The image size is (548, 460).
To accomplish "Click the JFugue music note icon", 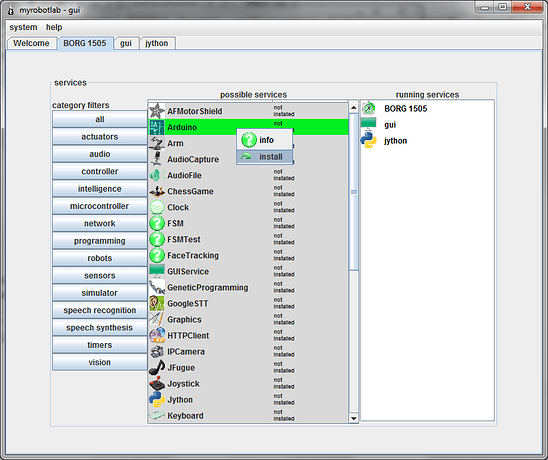I will pos(157,367).
